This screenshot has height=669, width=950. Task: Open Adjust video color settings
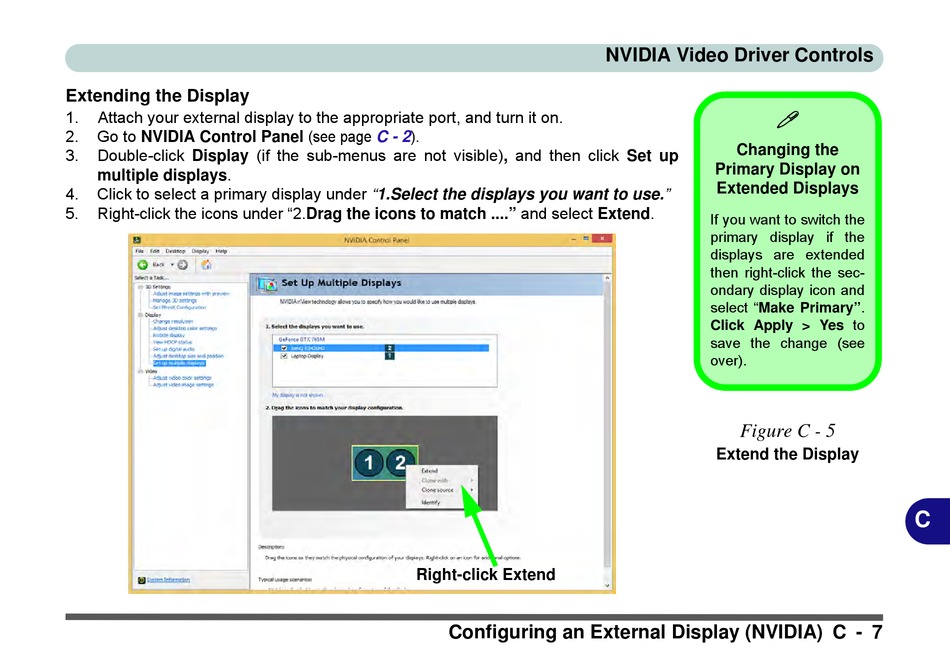[182, 378]
